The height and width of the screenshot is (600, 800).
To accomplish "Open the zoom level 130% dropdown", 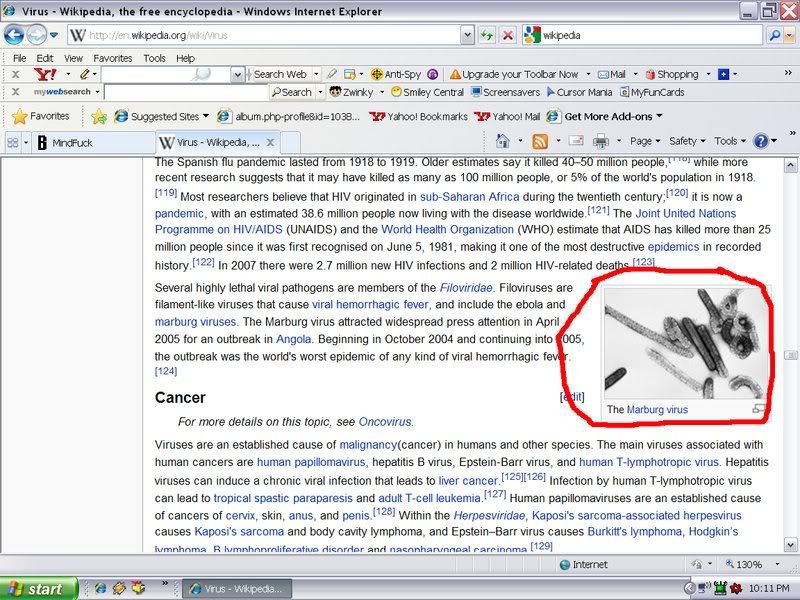I will [x=778, y=564].
